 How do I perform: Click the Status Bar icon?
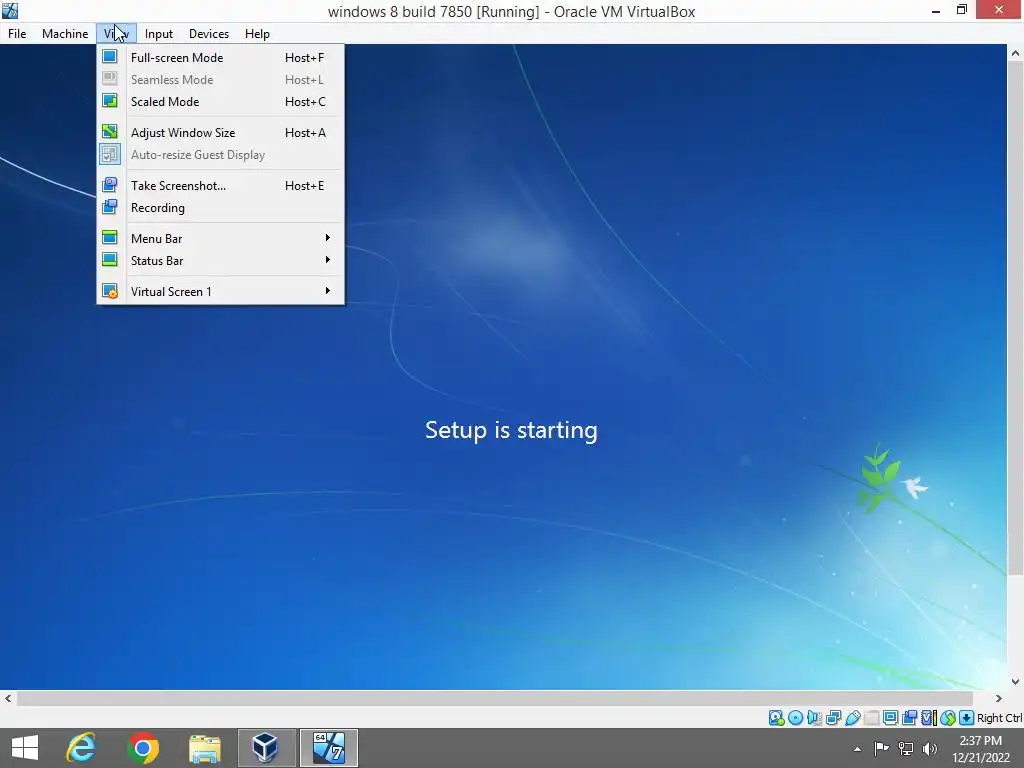[x=110, y=260]
